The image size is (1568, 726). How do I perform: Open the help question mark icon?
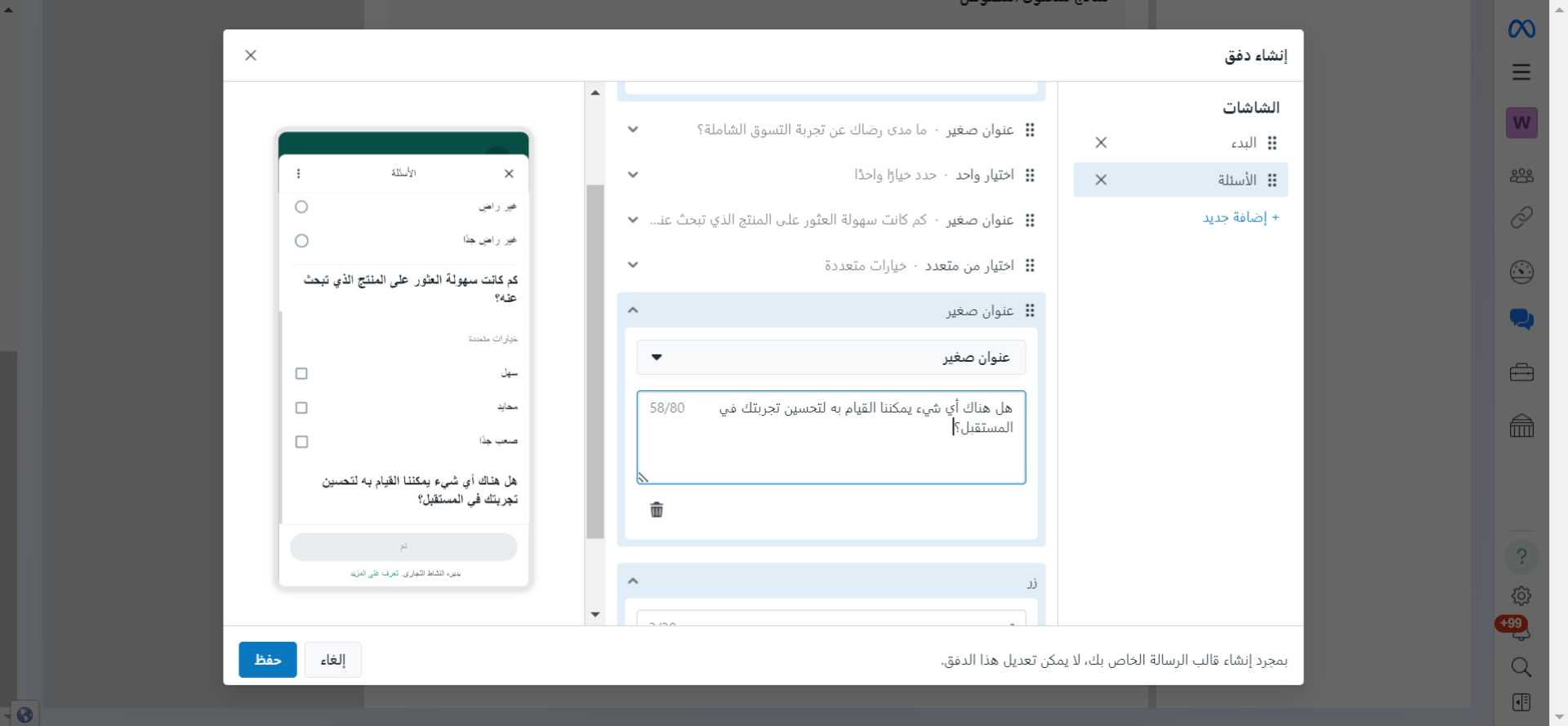pyautogui.click(x=1521, y=557)
